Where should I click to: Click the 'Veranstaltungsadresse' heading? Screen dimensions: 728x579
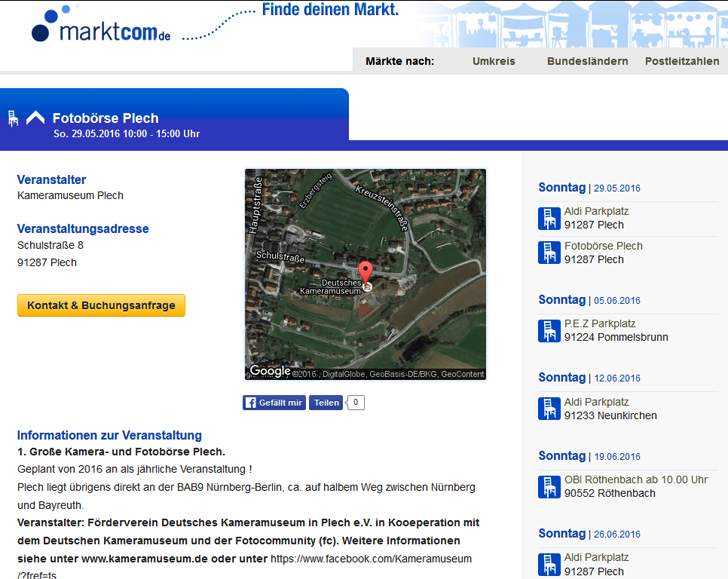83,228
